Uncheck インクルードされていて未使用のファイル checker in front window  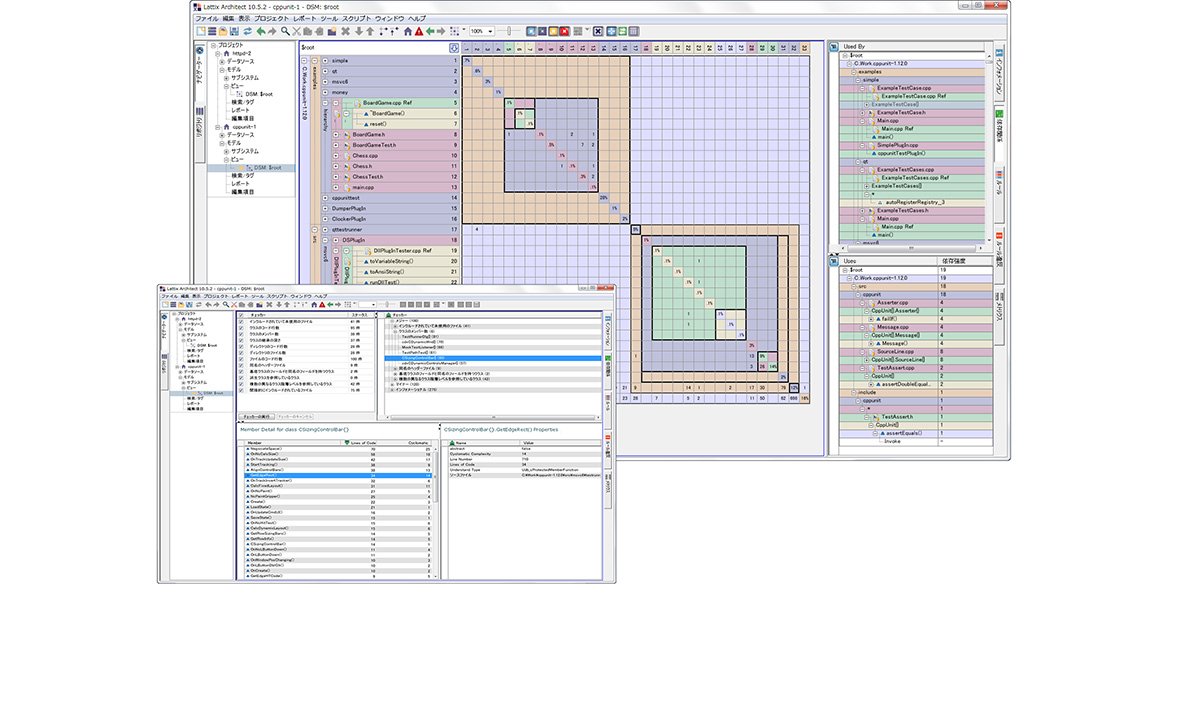(241, 321)
